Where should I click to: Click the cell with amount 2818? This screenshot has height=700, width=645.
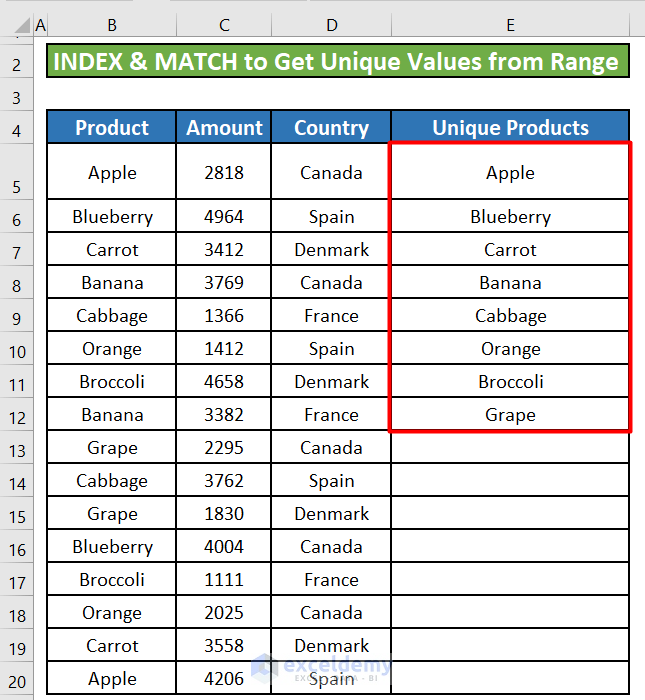point(224,173)
